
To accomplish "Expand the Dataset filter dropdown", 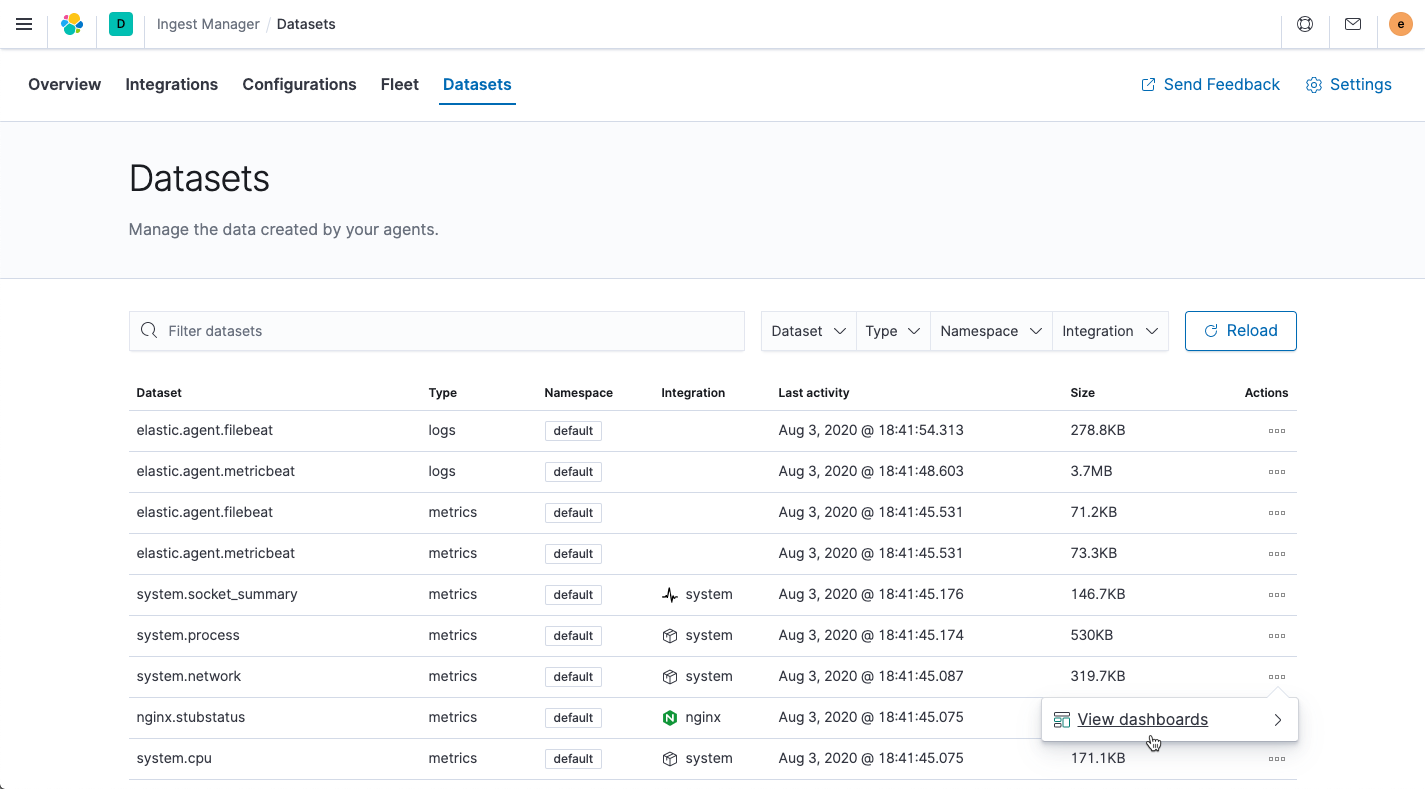I will tap(809, 331).
